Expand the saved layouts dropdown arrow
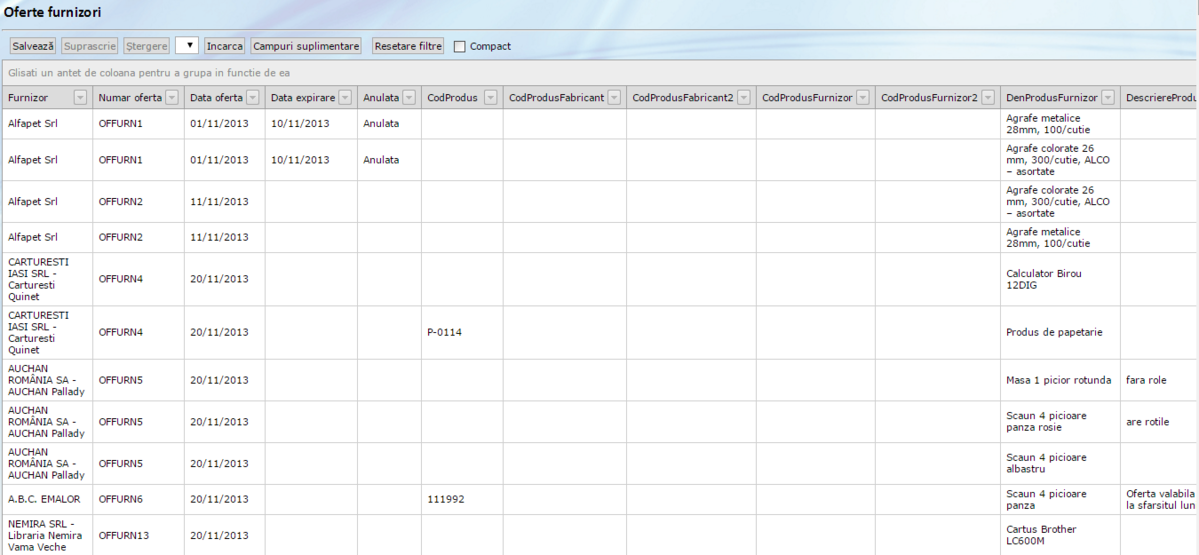 [x=190, y=46]
